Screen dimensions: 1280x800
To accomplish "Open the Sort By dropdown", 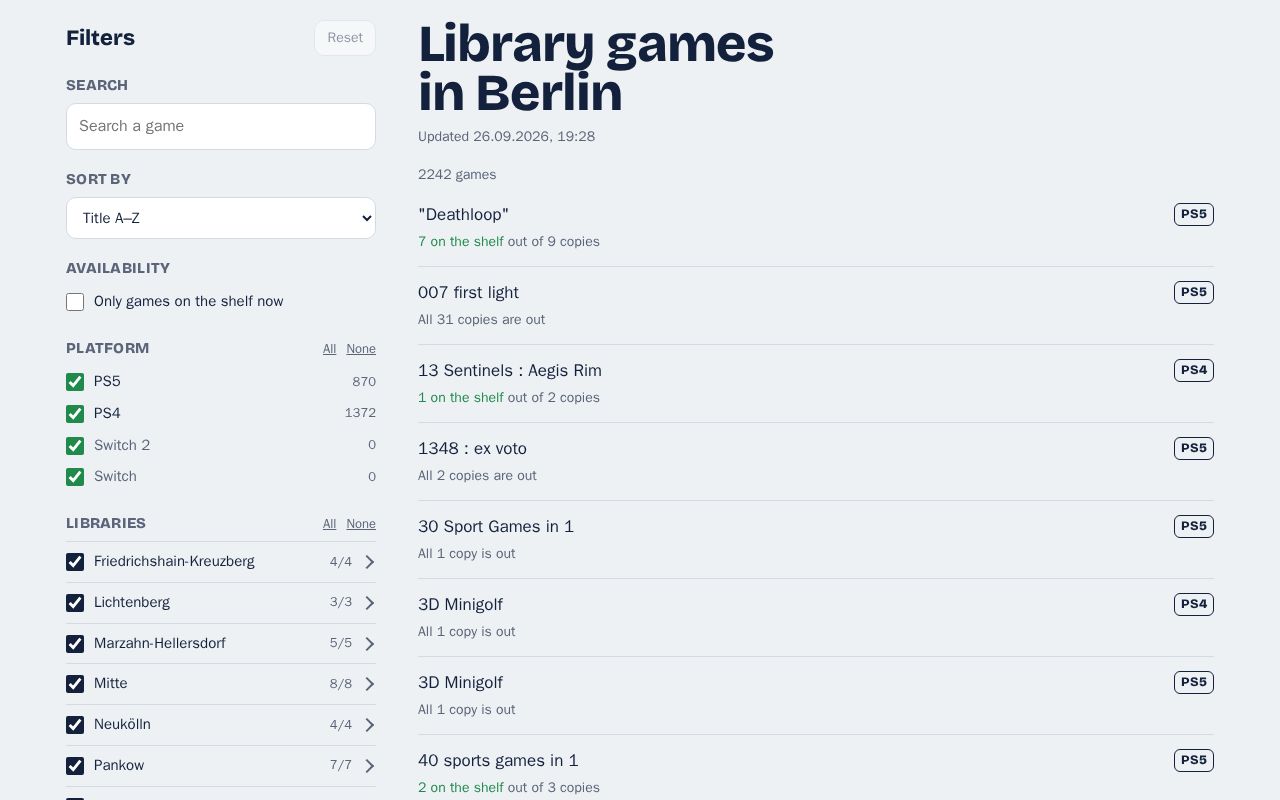I will click(x=221, y=218).
